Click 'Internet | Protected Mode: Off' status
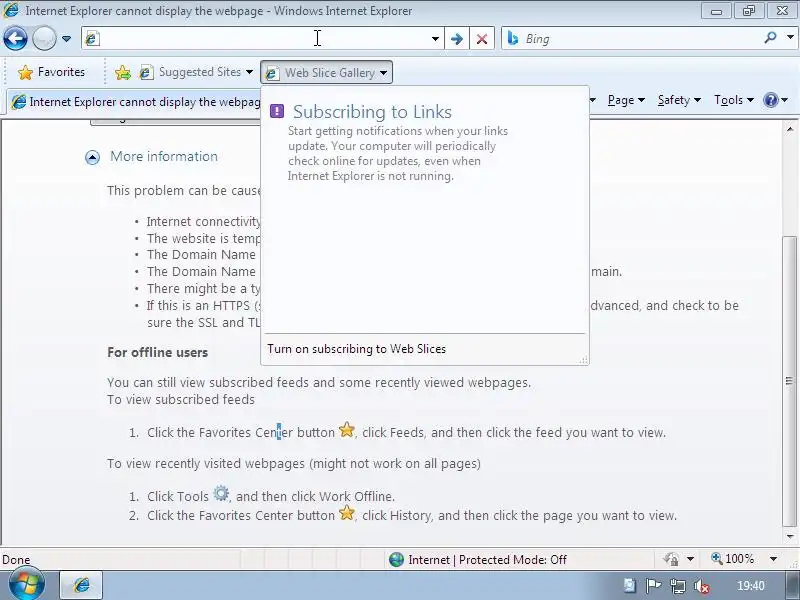 coord(487,560)
